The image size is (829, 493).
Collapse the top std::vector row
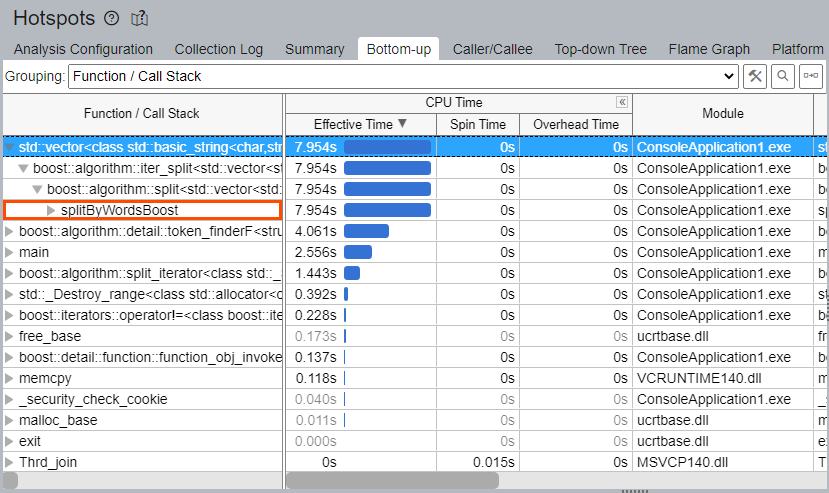click(x=10, y=147)
